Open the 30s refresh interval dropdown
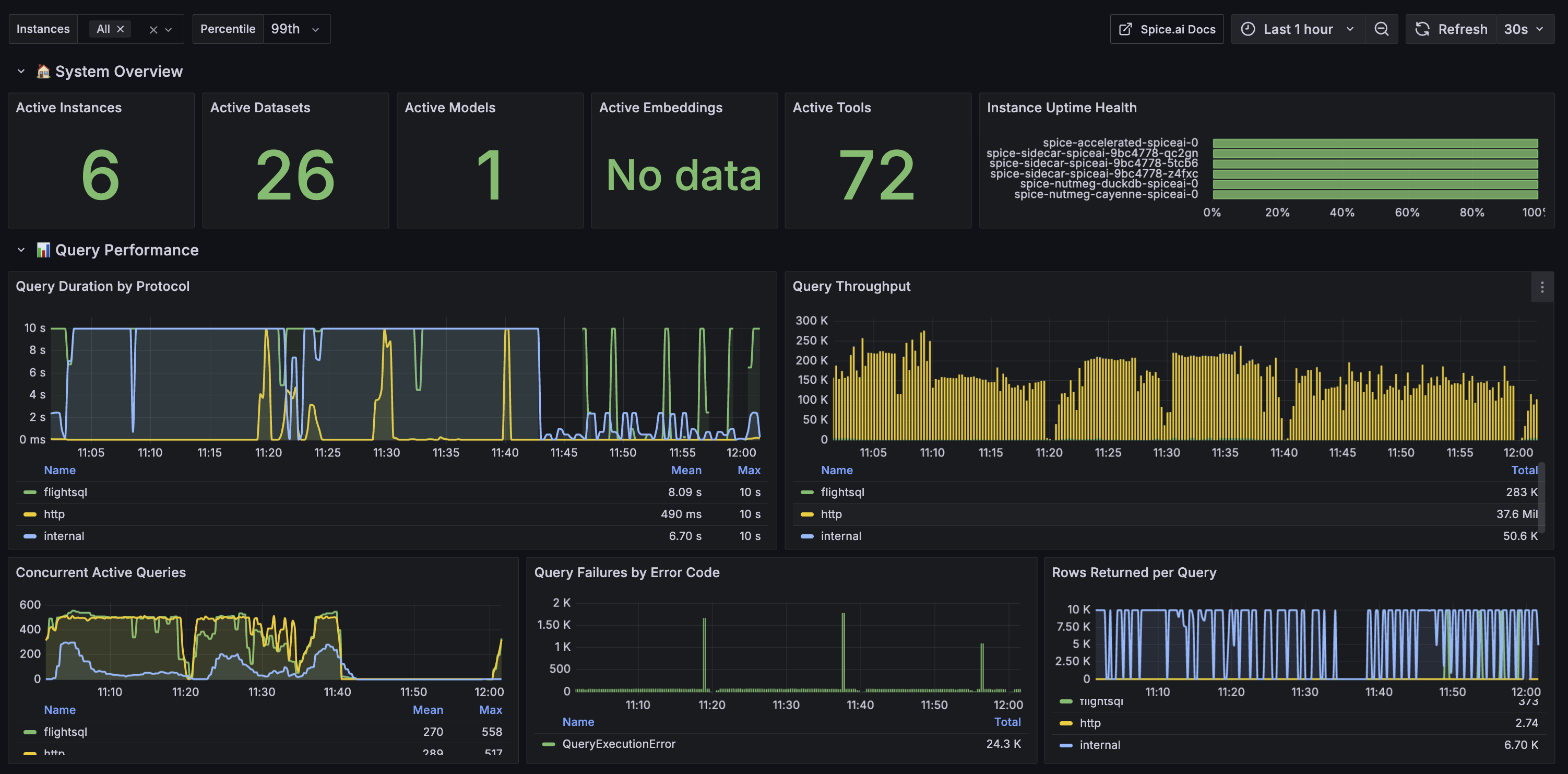1568x774 pixels. pos(1524,29)
